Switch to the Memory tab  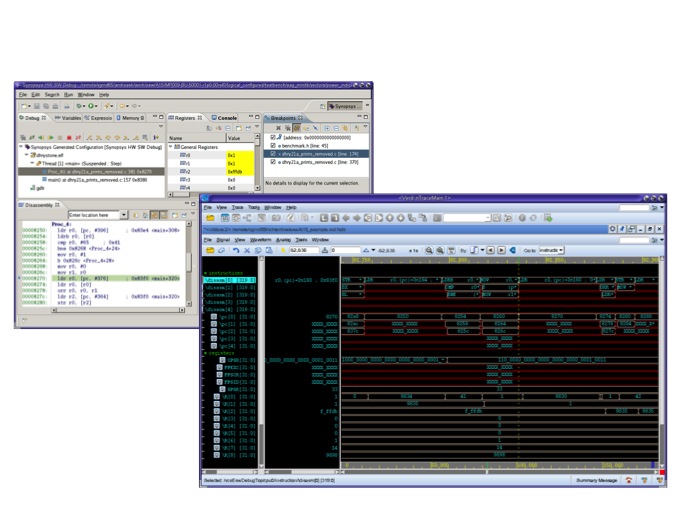point(130,118)
